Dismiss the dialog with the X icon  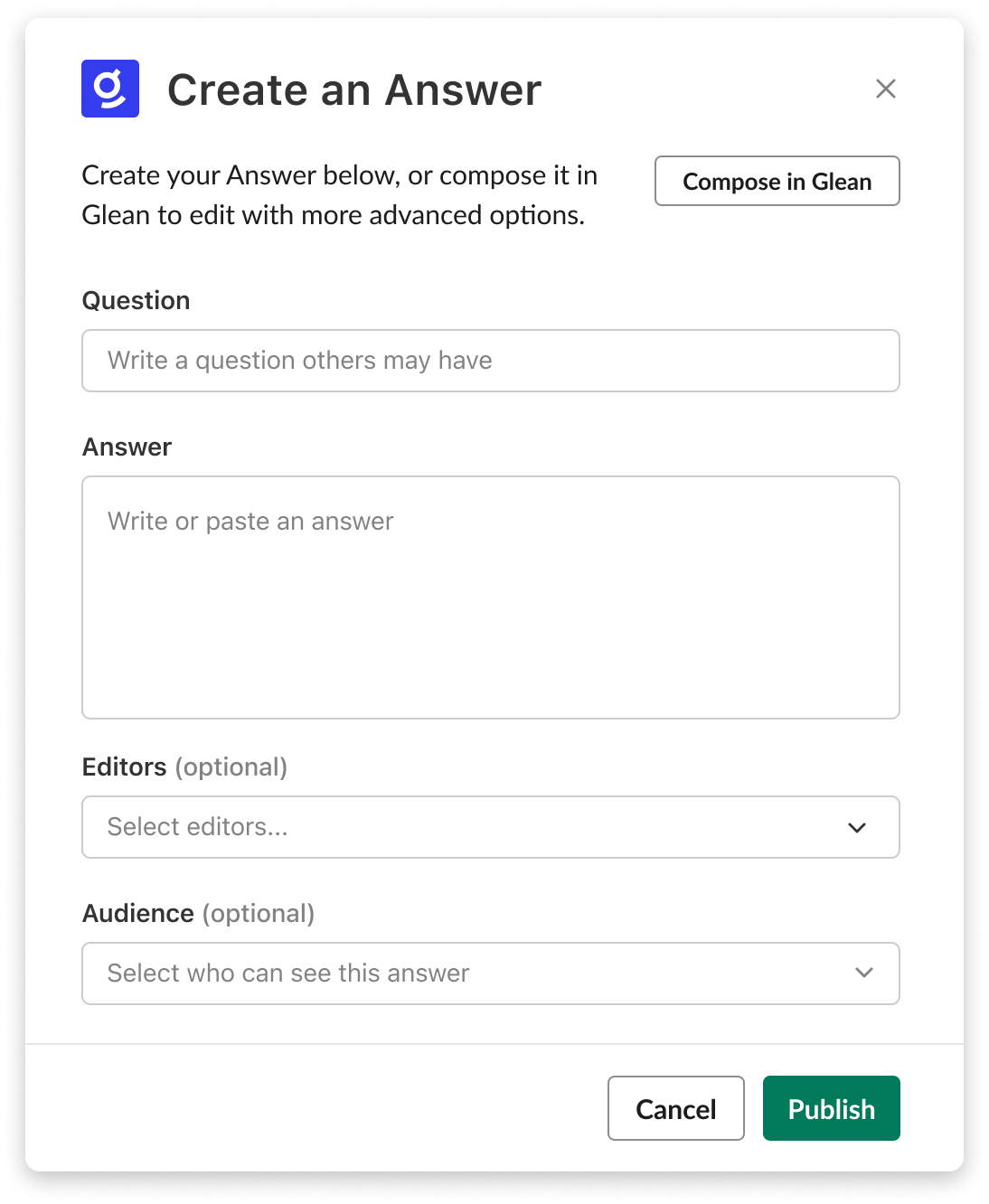(885, 89)
